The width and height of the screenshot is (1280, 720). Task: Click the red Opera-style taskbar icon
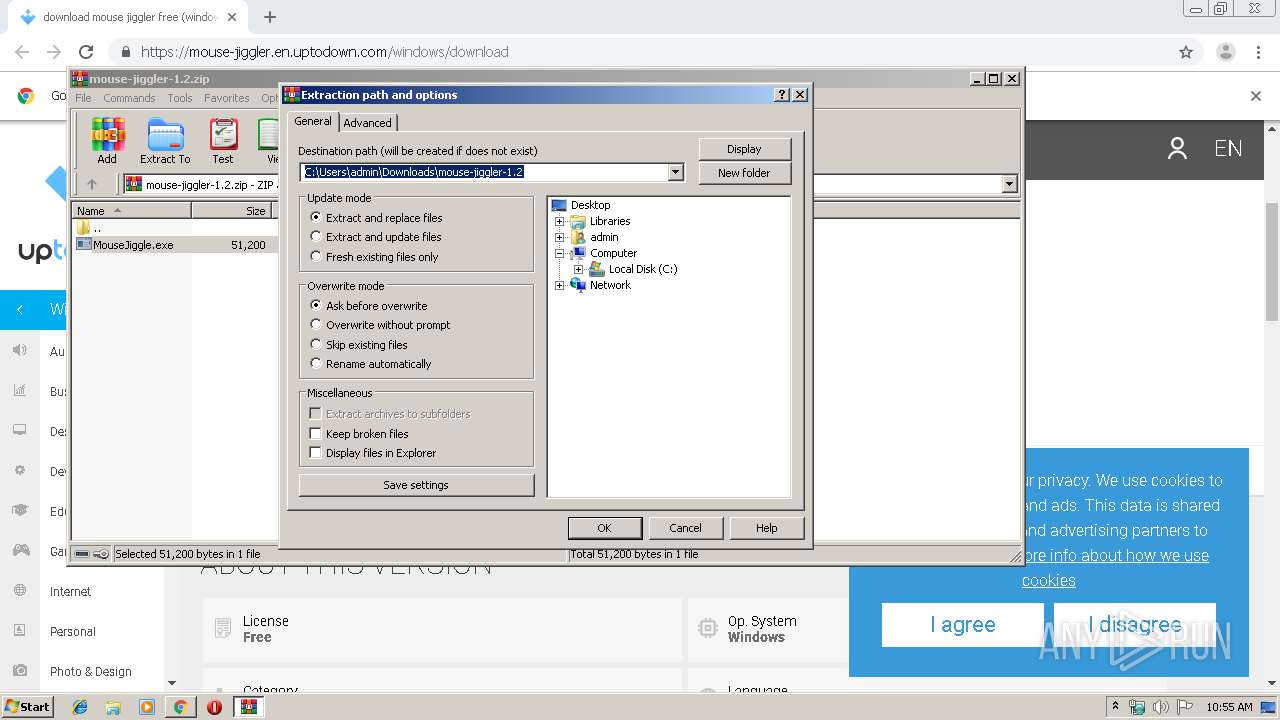(214, 707)
